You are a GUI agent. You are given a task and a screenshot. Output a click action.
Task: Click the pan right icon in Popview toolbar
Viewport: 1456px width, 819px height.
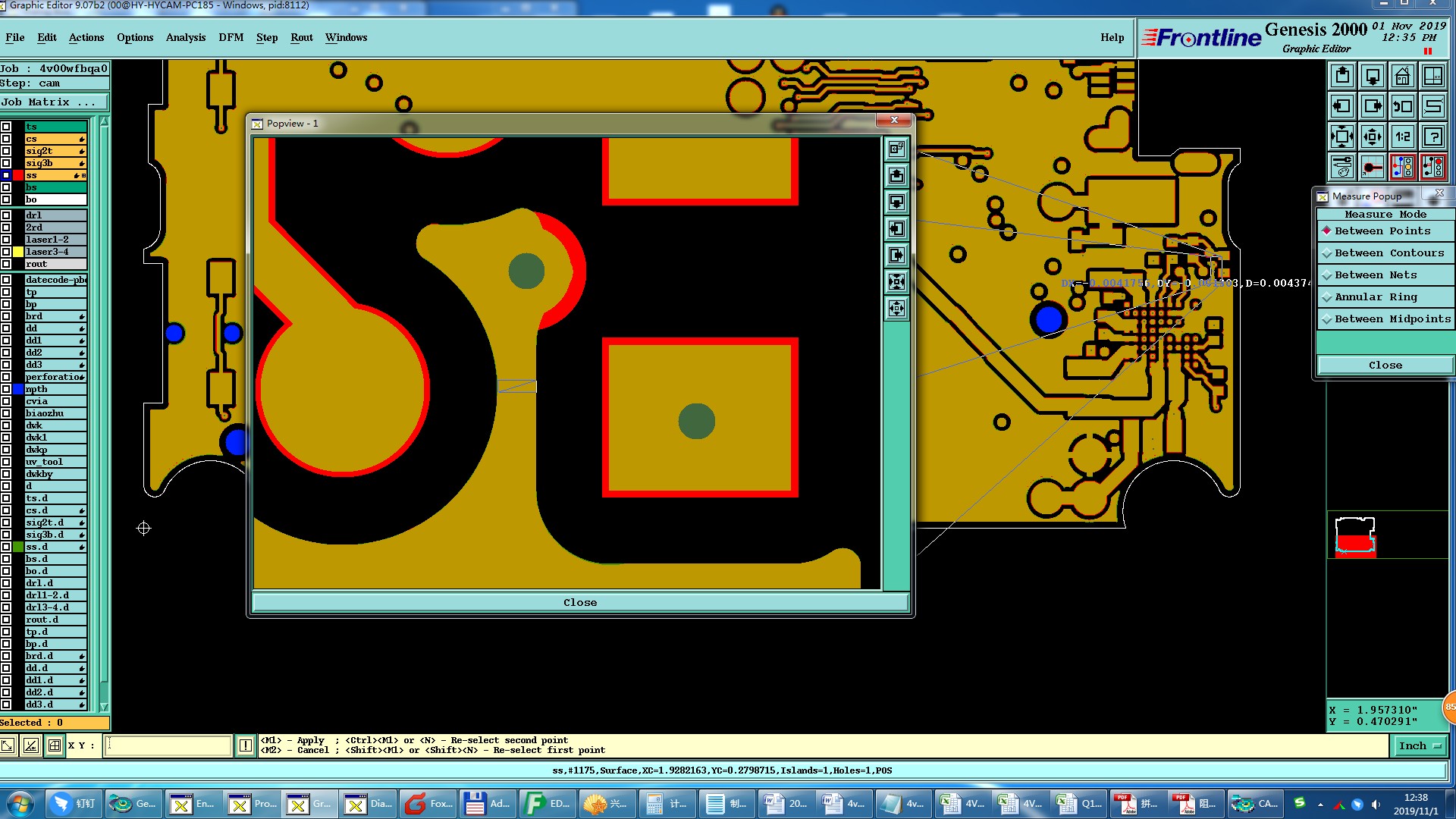(897, 256)
